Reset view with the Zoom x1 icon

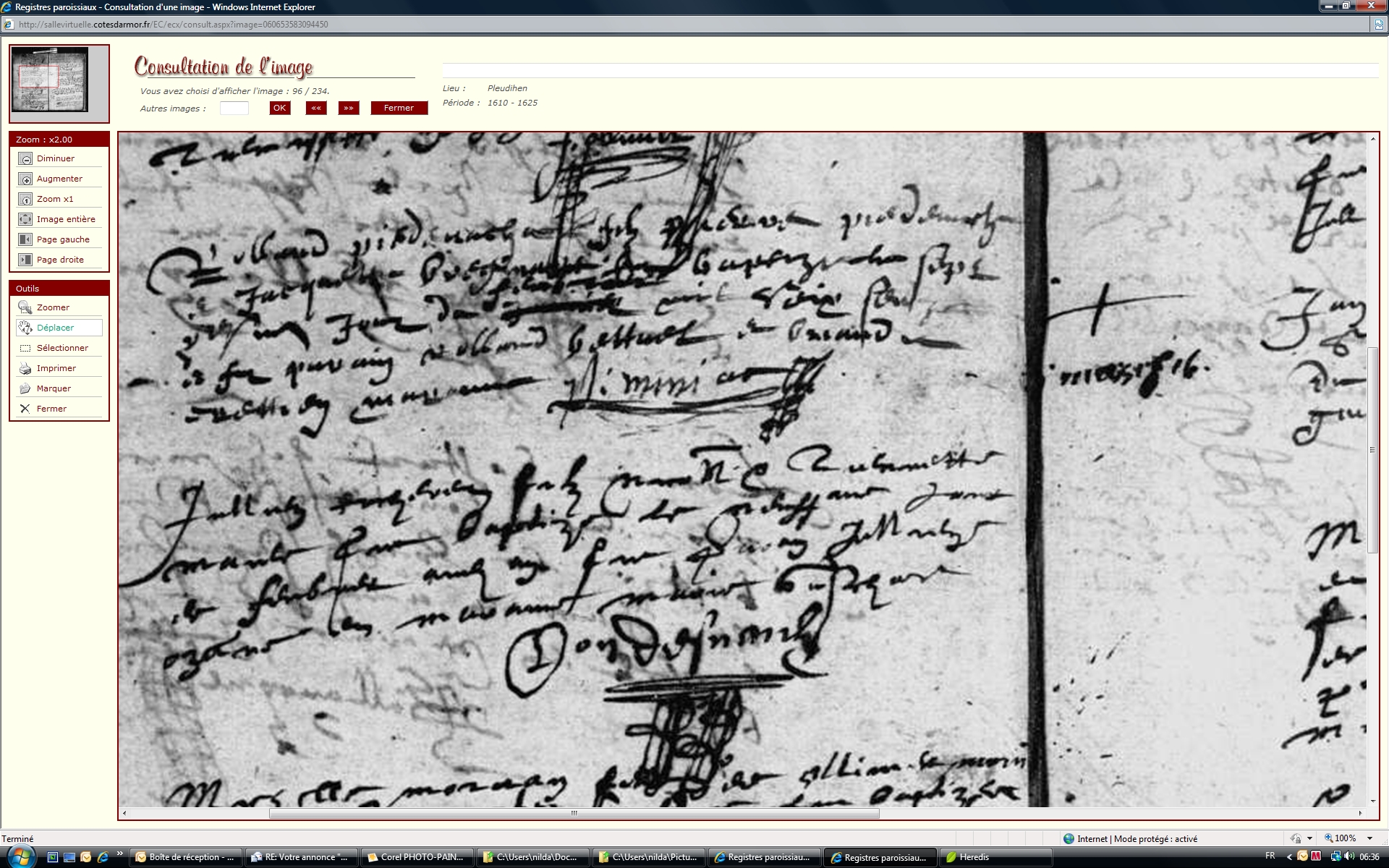click(25, 199)
